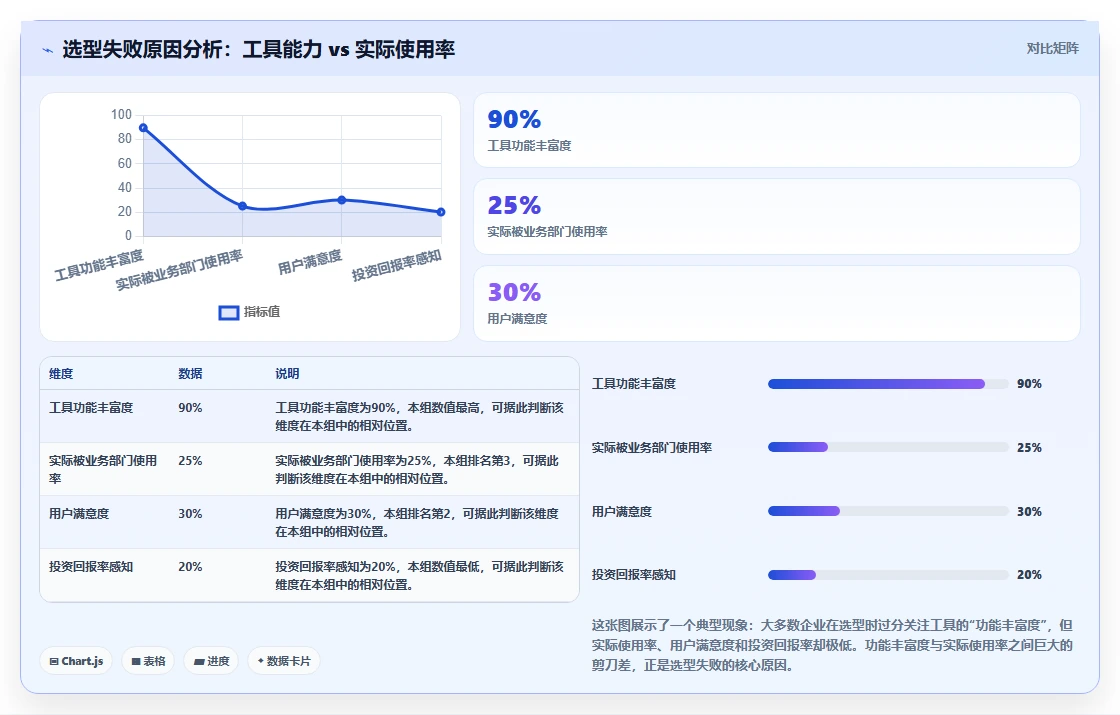Click description '投资回报率感知为20%，本组数值最低'
The width and height of the screenshot is (1120, 715).
click(x=419, y=575)
